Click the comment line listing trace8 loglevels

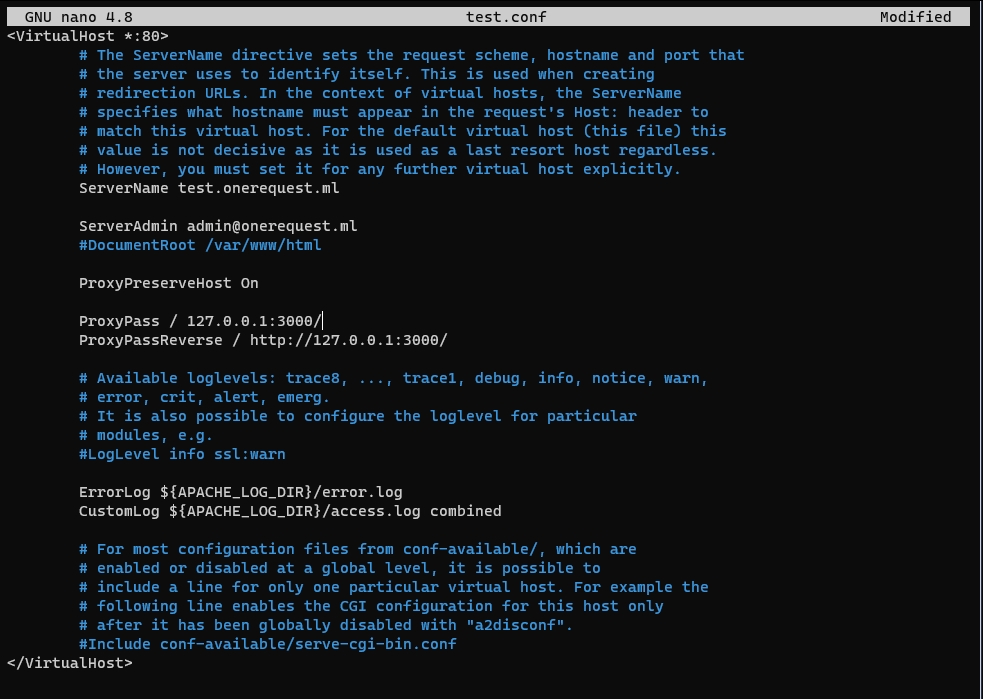point(393,378)
